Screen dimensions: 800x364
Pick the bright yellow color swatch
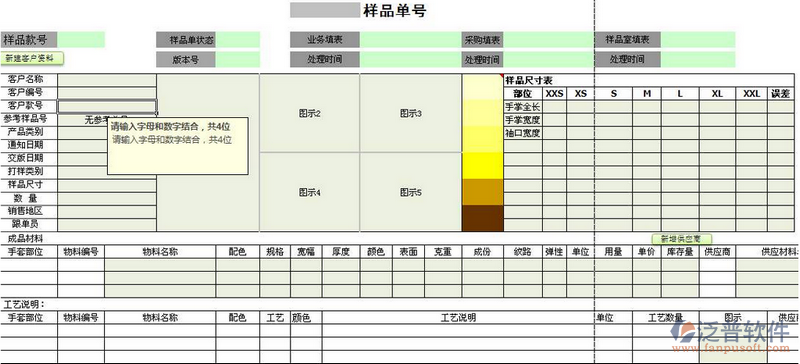point(483,165)
